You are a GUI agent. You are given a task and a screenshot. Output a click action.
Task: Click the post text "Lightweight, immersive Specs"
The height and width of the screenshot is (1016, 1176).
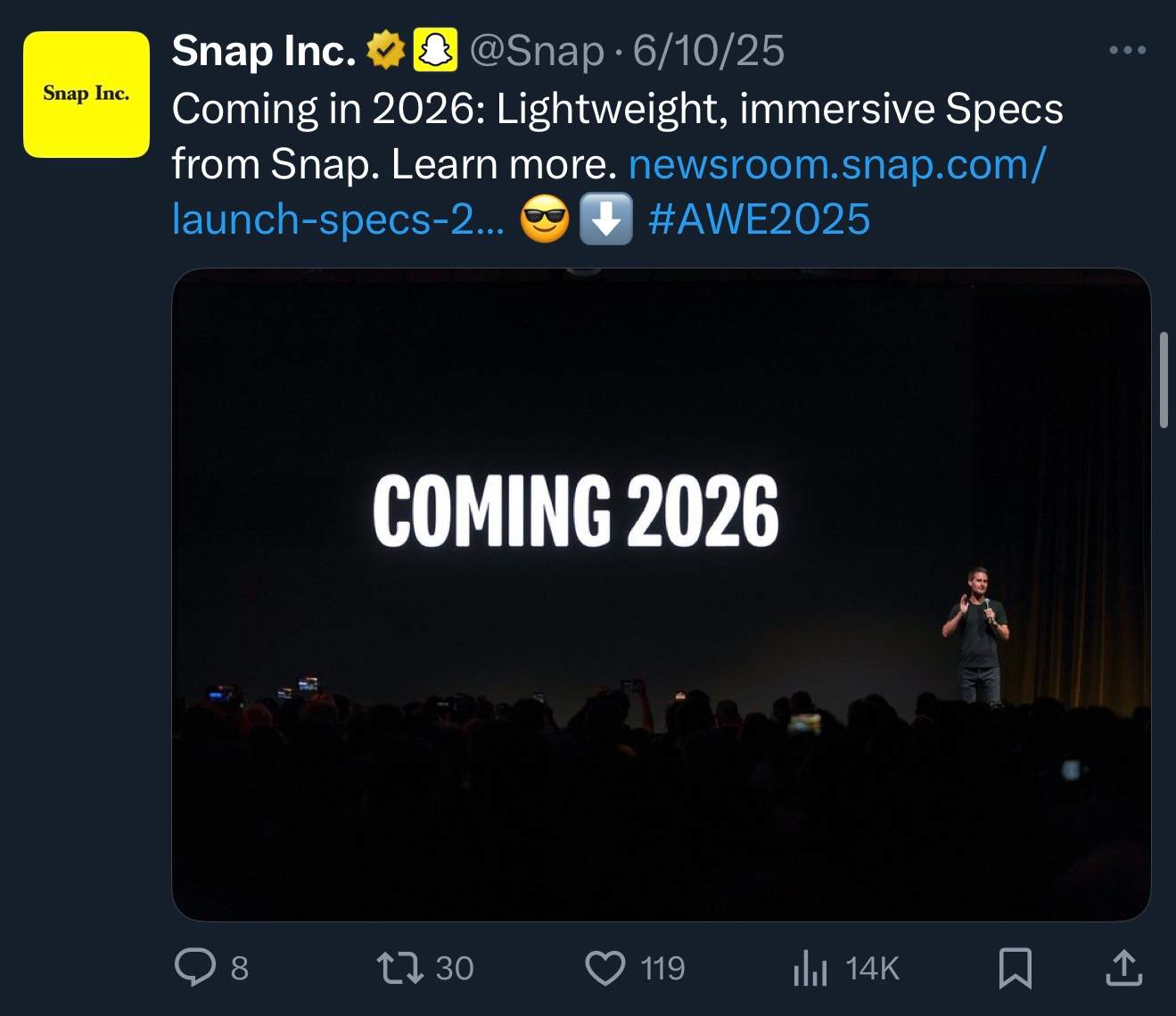(x=779, y=110)
